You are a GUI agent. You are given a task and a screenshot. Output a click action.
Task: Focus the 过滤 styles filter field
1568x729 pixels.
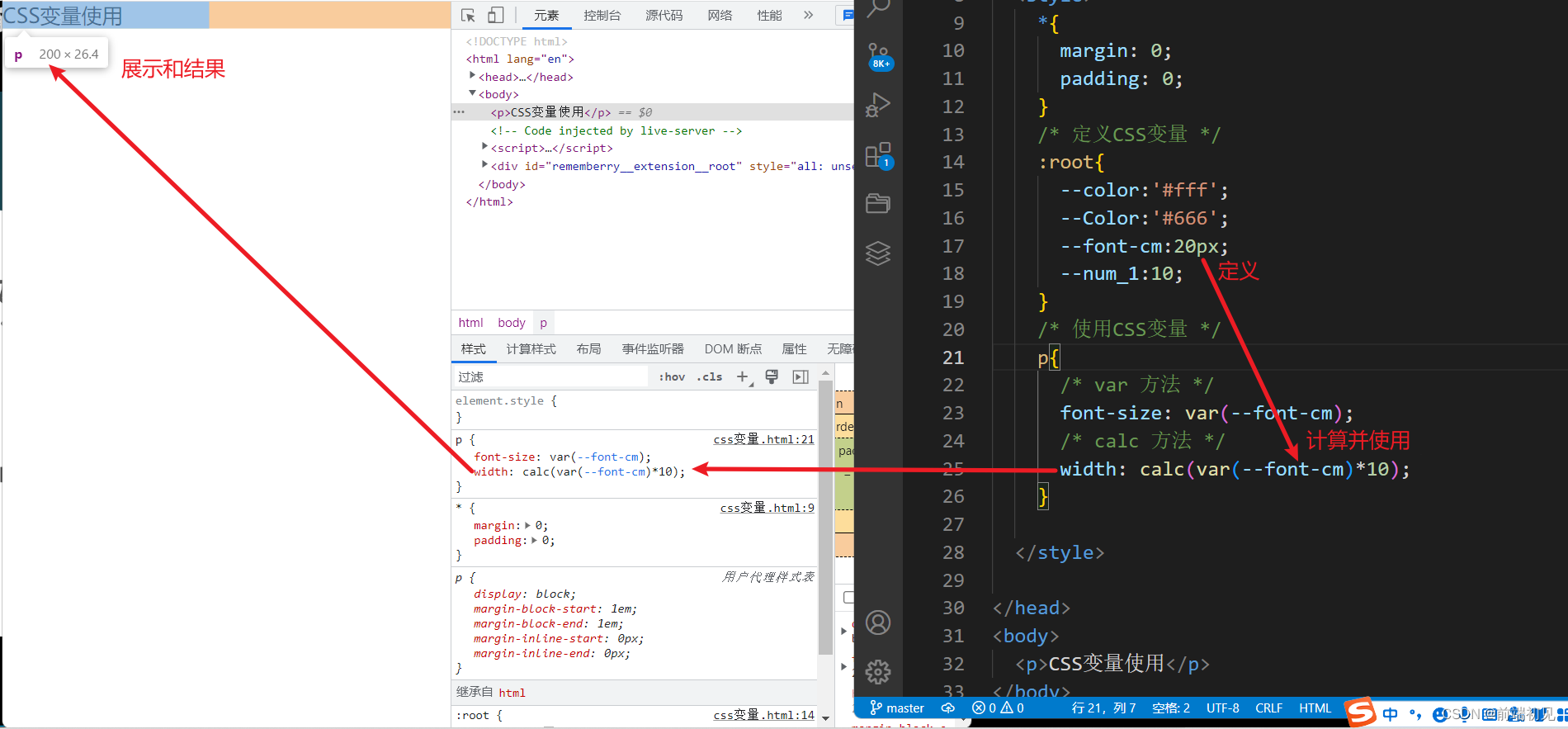point(551,376)
